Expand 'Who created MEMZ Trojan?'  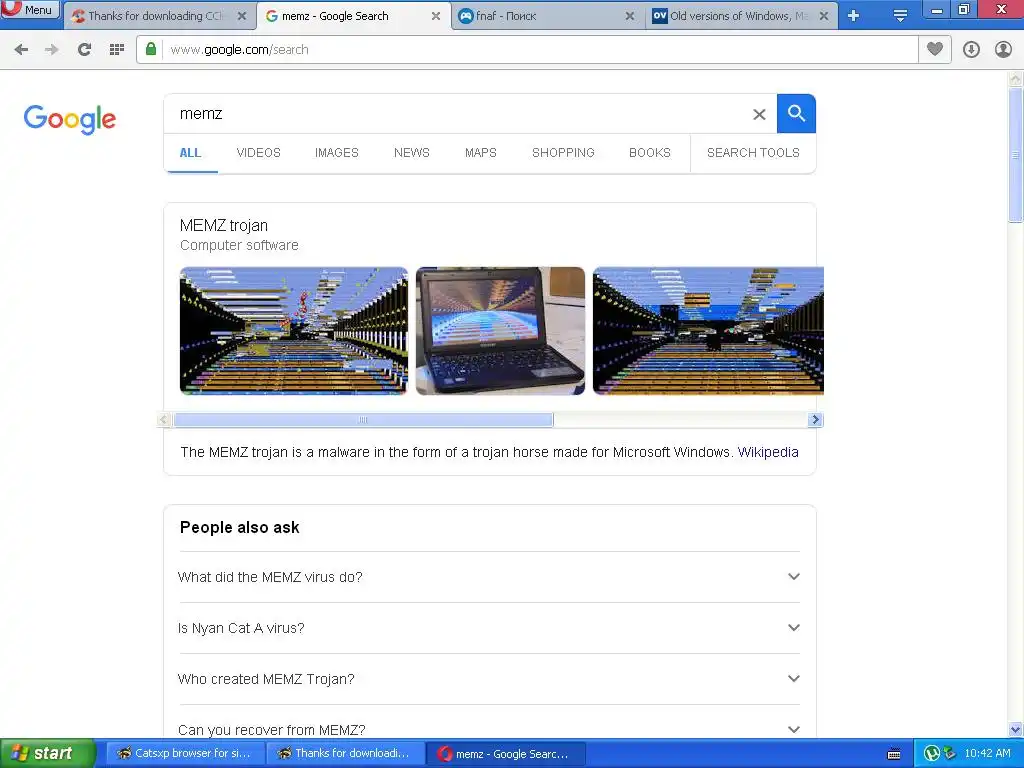click(489, 679)
